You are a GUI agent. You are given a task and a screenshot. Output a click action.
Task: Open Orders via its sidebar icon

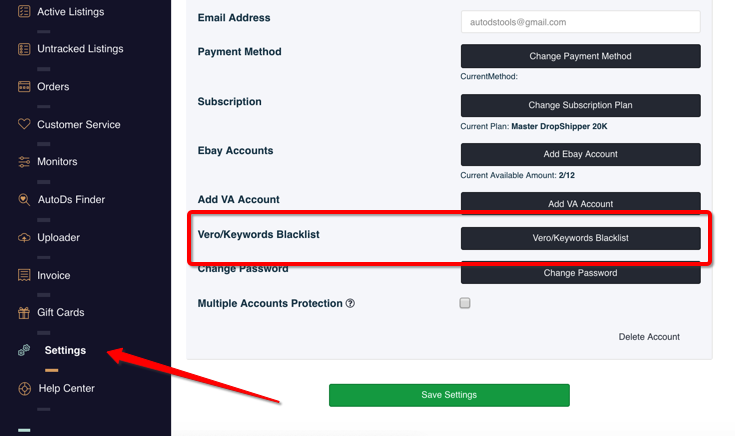click(x=24, y=87)
